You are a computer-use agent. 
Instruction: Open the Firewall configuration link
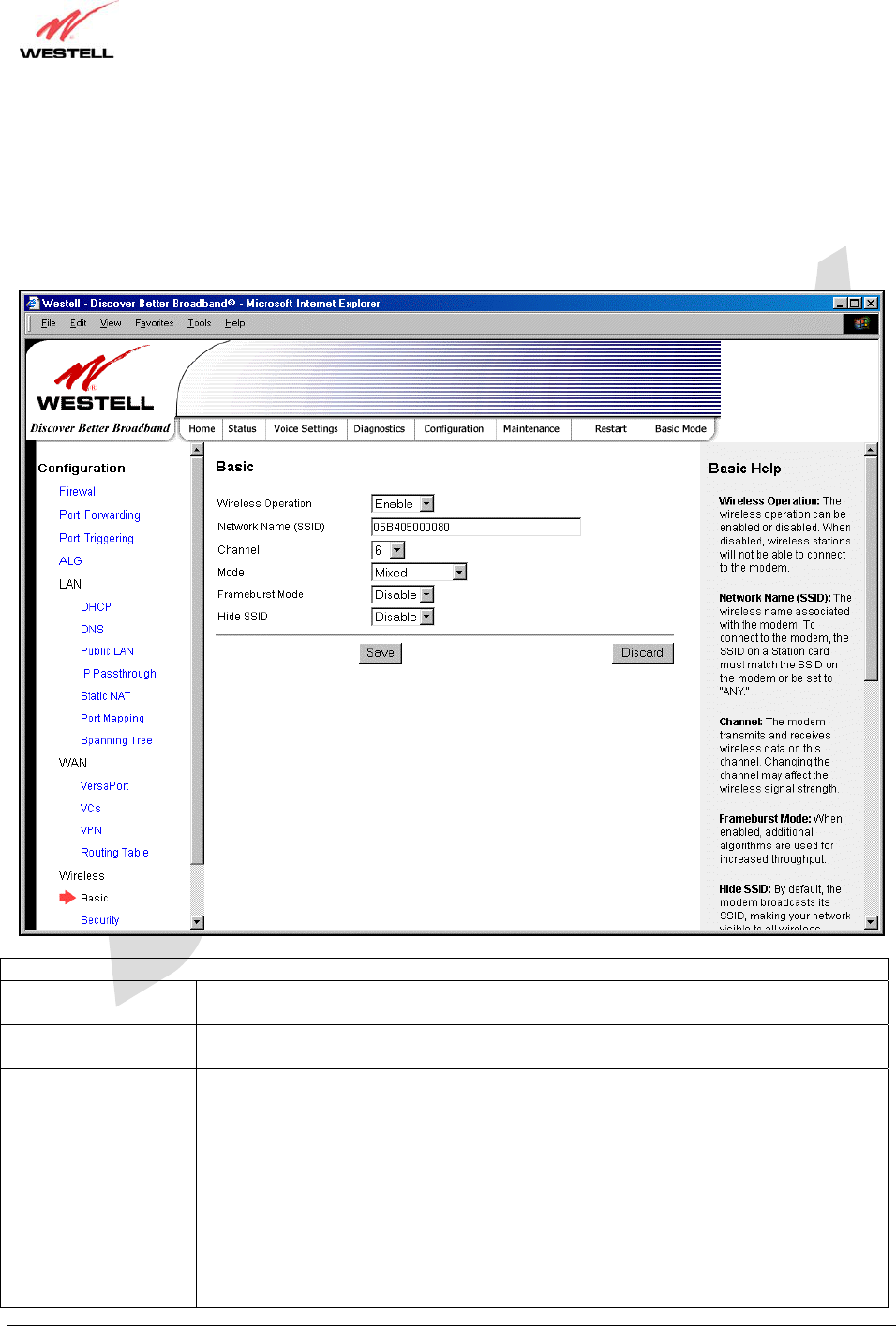click(x=79, y=492)
